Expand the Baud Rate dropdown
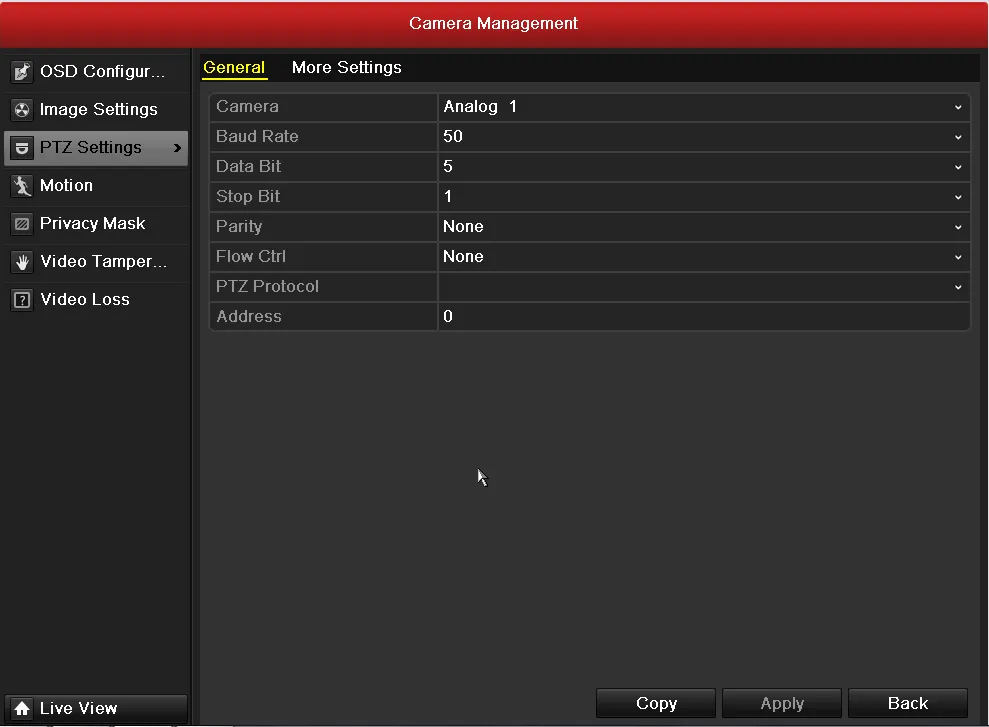 [703, 137]
